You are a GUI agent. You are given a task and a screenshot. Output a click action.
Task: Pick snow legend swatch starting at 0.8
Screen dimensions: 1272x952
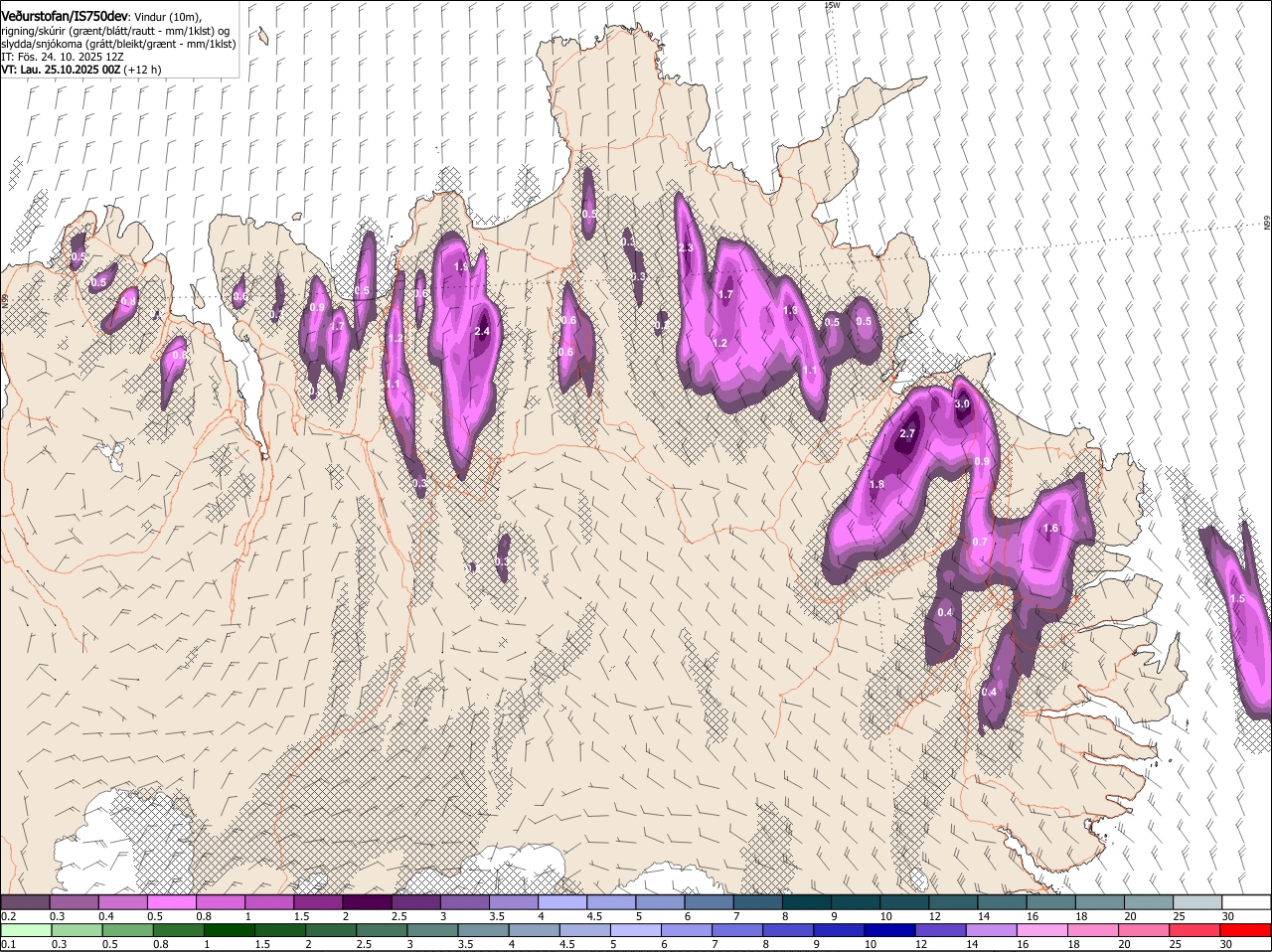pos(221,902)
